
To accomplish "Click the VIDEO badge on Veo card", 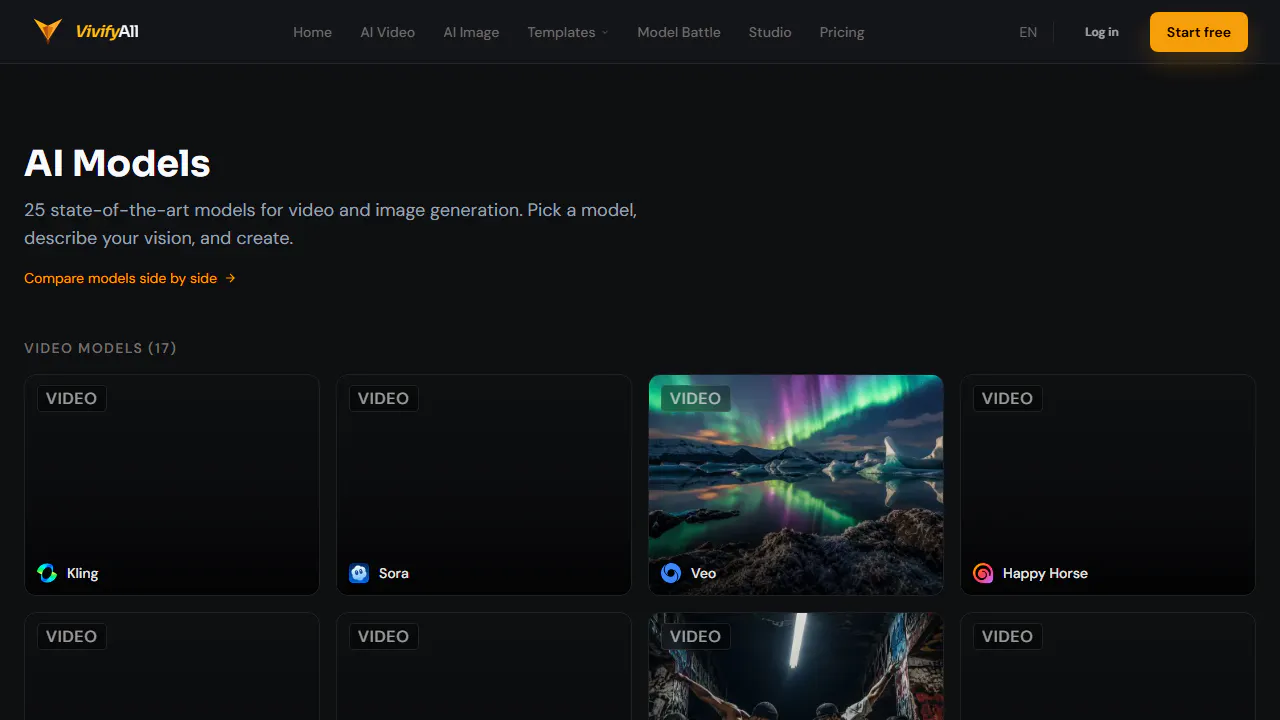I will coord(696,398).
